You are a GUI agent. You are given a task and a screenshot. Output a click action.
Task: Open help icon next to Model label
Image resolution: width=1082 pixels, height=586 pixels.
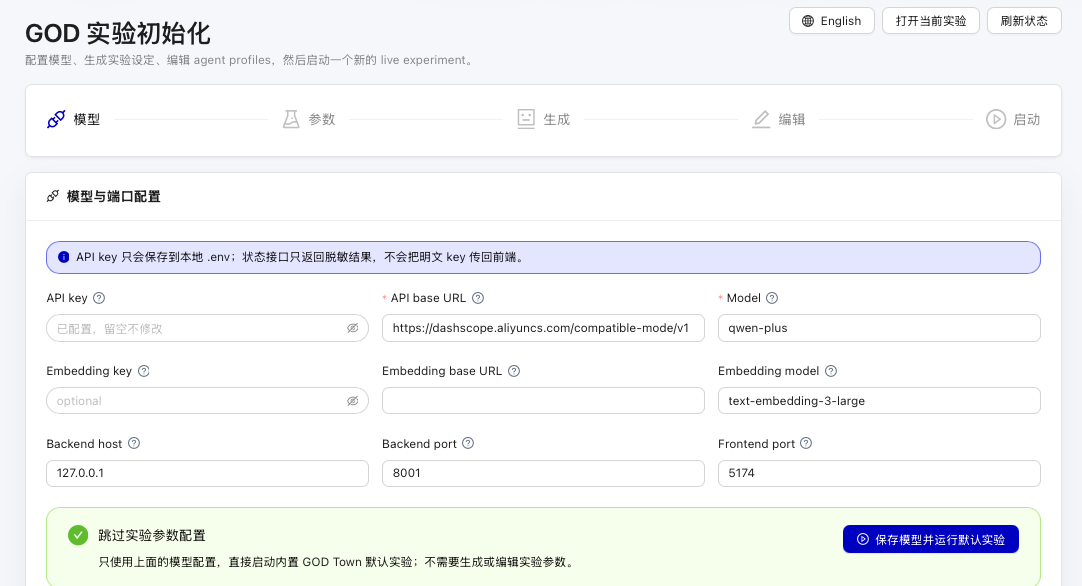[772, 298]
